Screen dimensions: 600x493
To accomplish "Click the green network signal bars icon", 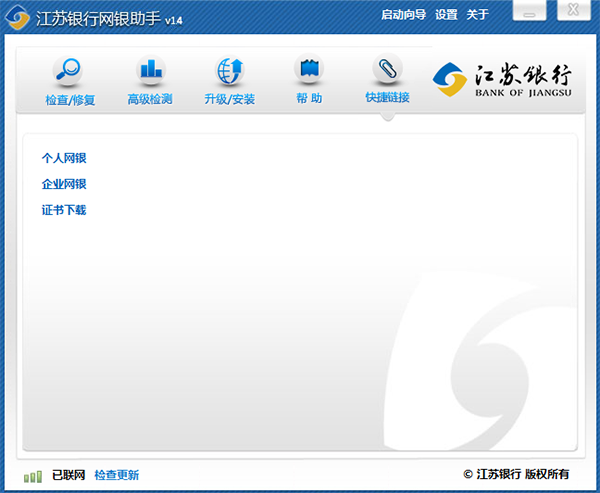I will click(x=33, y=477).
